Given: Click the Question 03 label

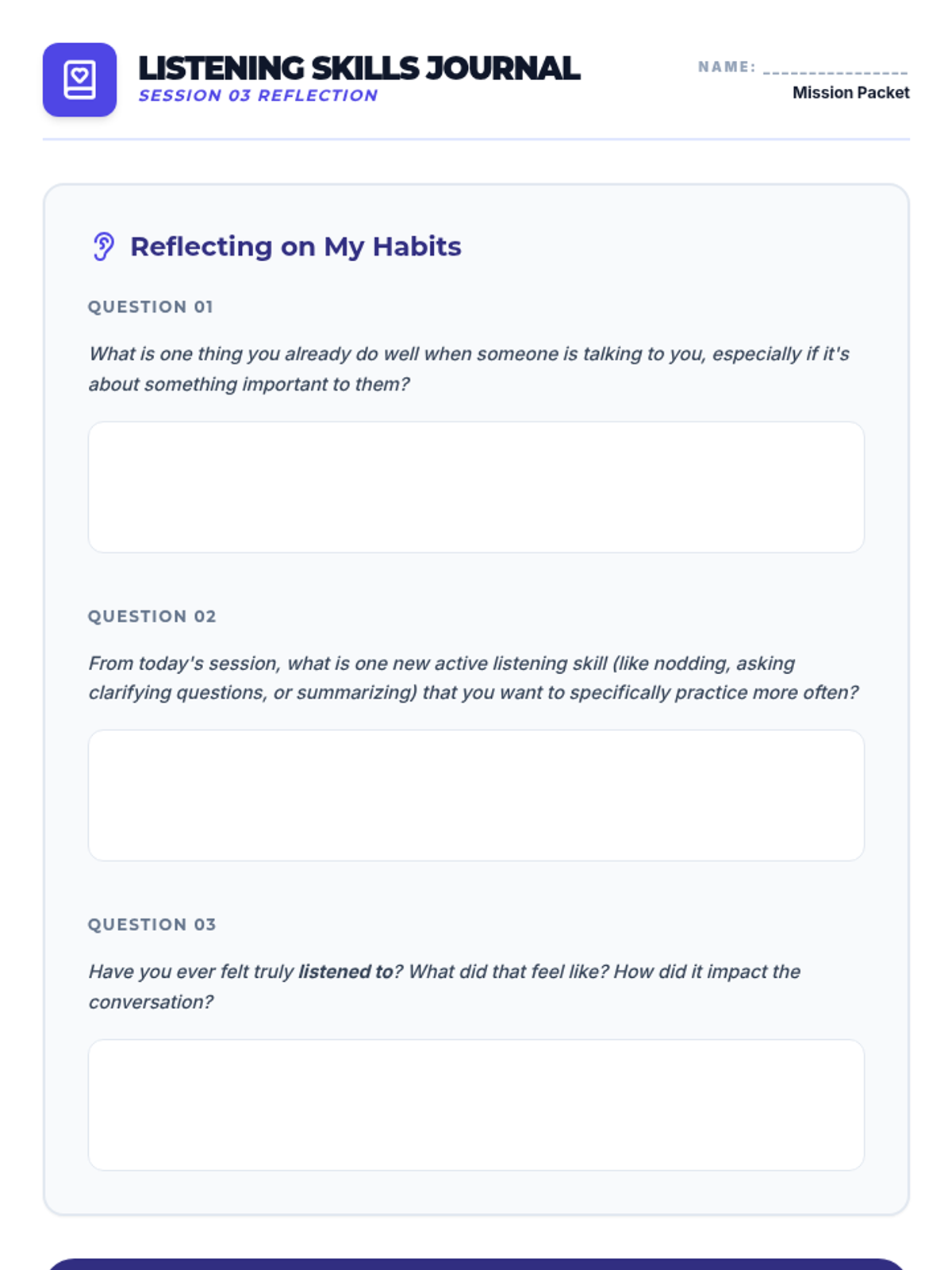Looking at the screenshot, I should coord(152,925).
